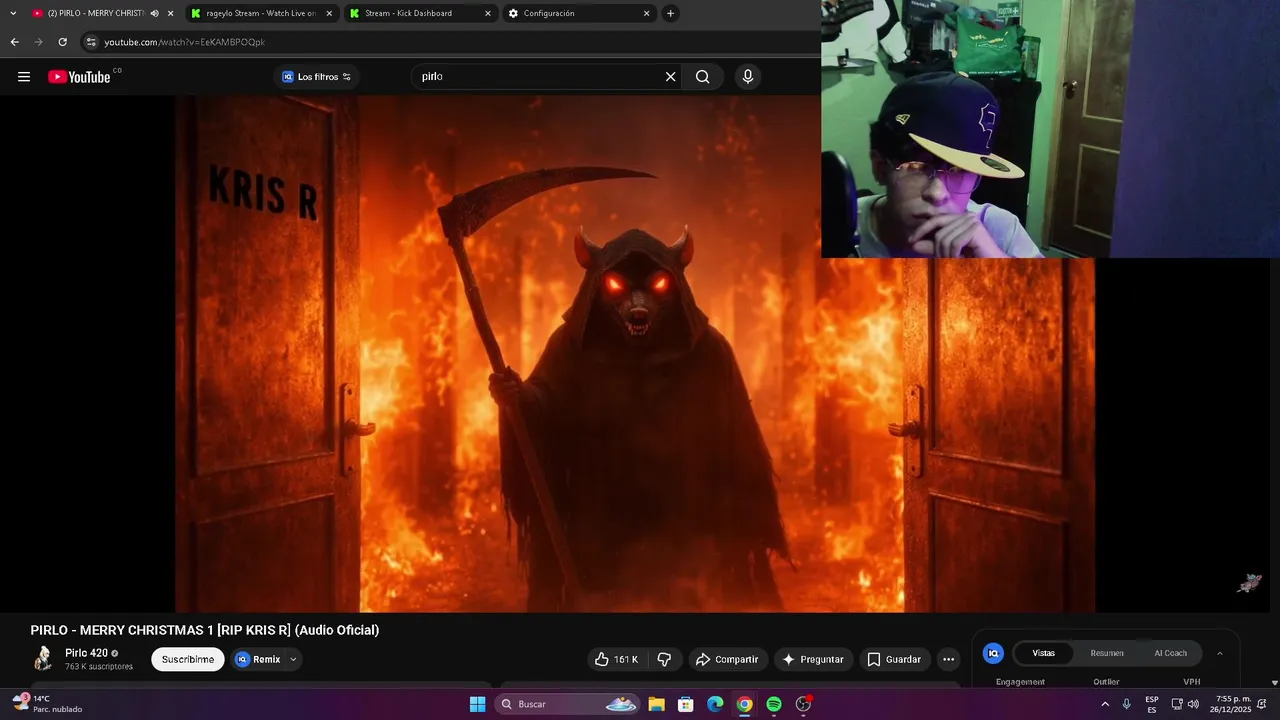Open the tab search dropdown arrow
This screenshot has width=1280, height=720.
point(13,13)
